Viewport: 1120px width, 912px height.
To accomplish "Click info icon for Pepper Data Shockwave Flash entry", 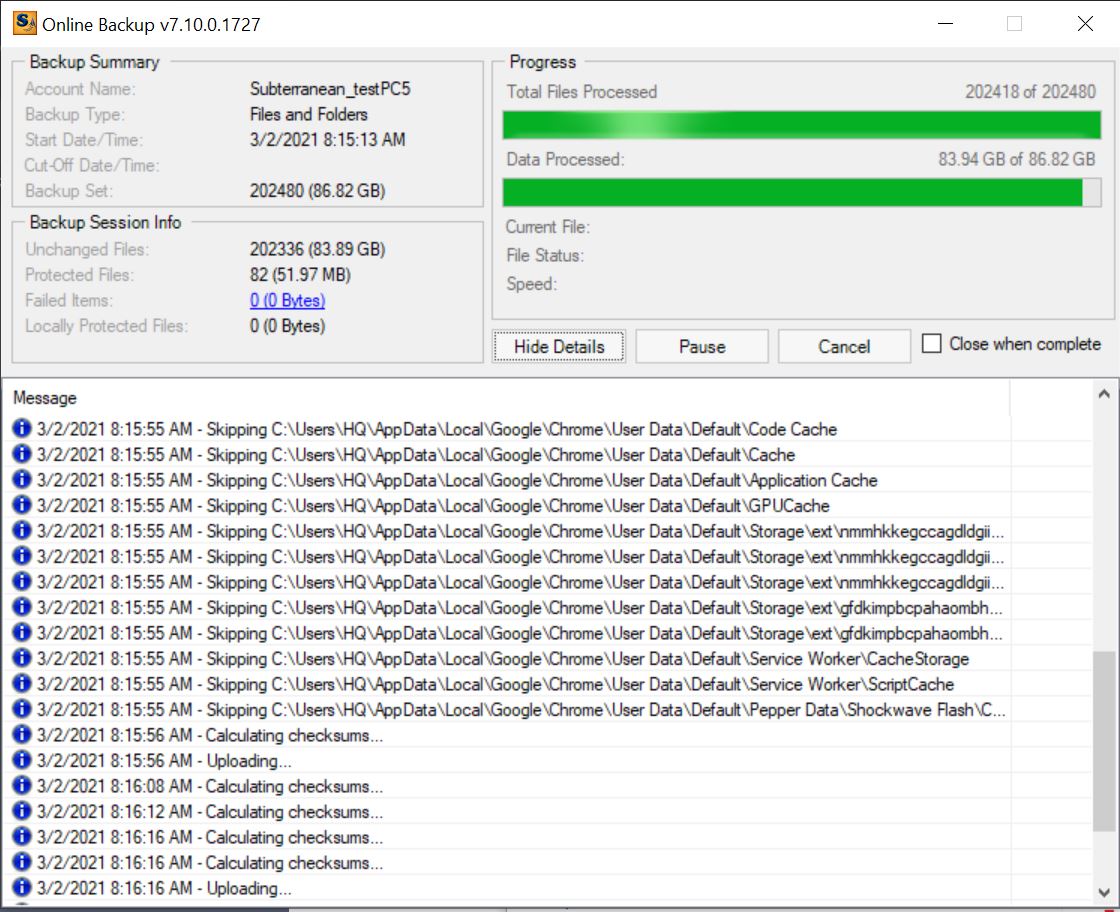I will pyautogui.click(x=23, y=710).
